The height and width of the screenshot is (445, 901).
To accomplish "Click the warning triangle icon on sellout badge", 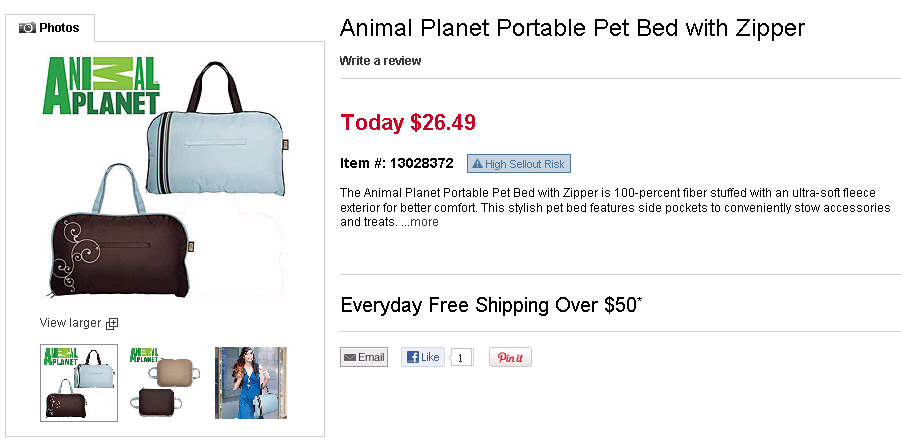I will [x=477, y=163].
